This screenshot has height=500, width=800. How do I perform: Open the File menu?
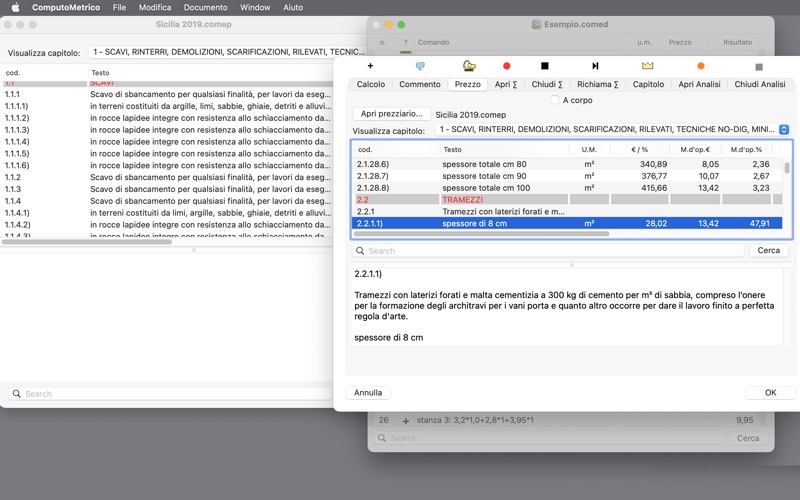[119, 7]
